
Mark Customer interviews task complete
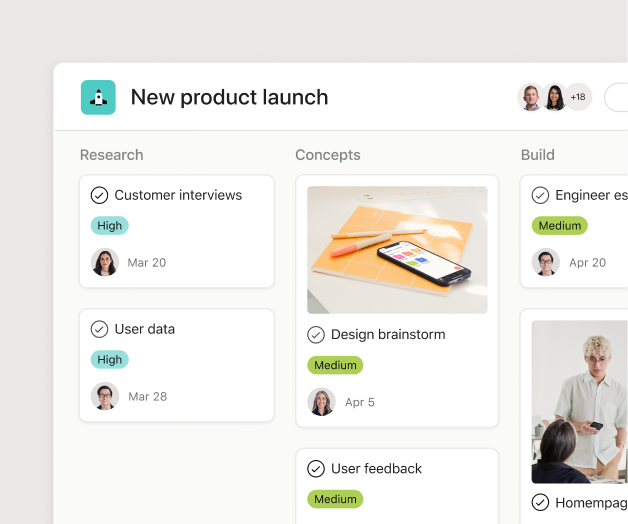tap(99, 195)
